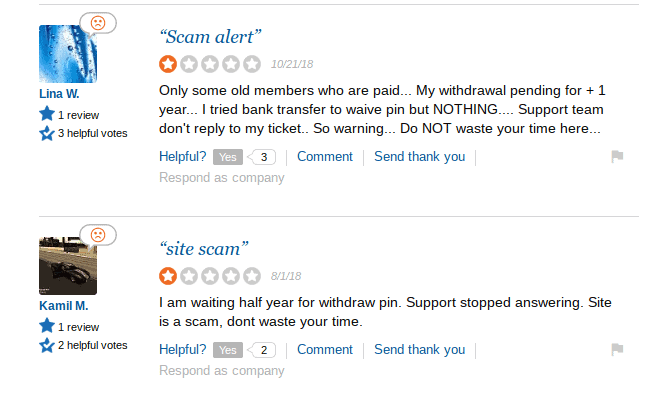Open Kamil M. profile name link
Screen dimensions: 654x395
[64, 306]
